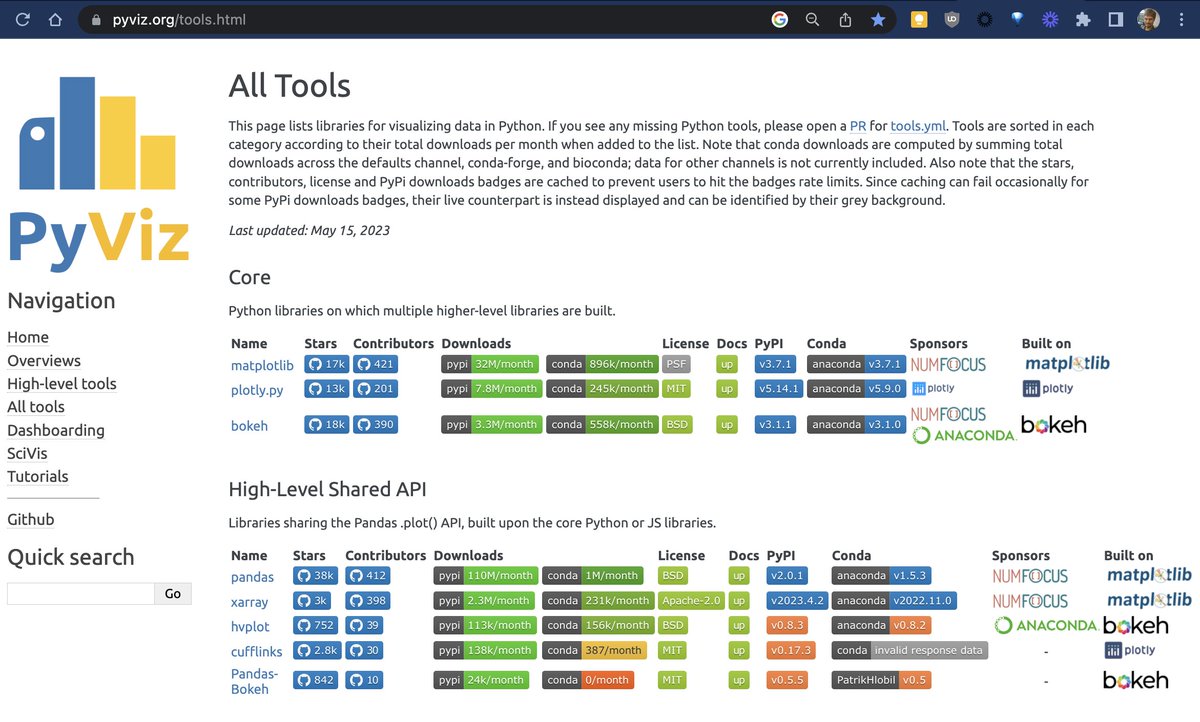This screenshot has height=722, width=1200.
Task: Click the Google icon in the address bar
Action: 780,19
